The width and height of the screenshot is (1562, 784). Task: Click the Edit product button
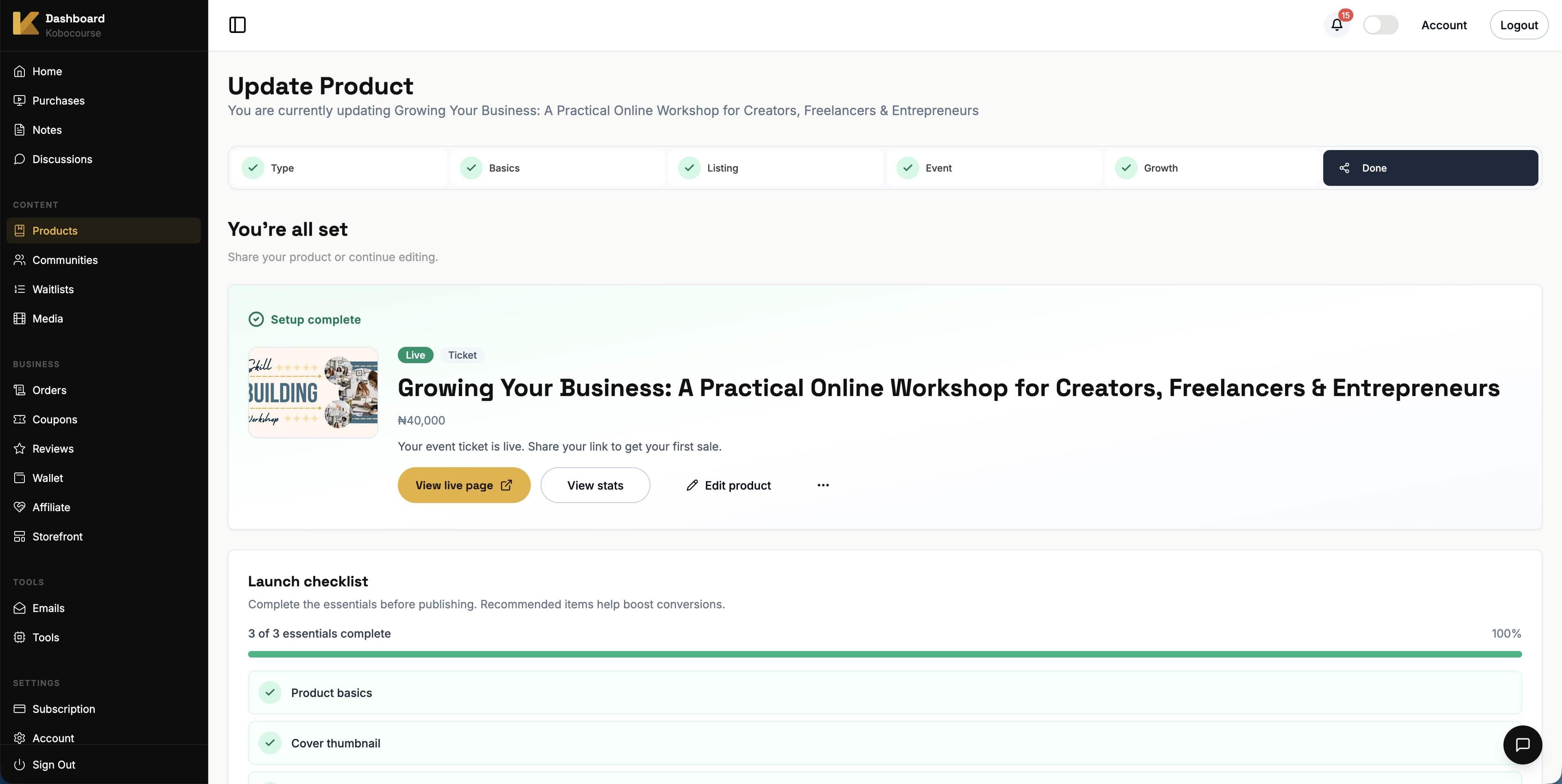click(728, 485)
